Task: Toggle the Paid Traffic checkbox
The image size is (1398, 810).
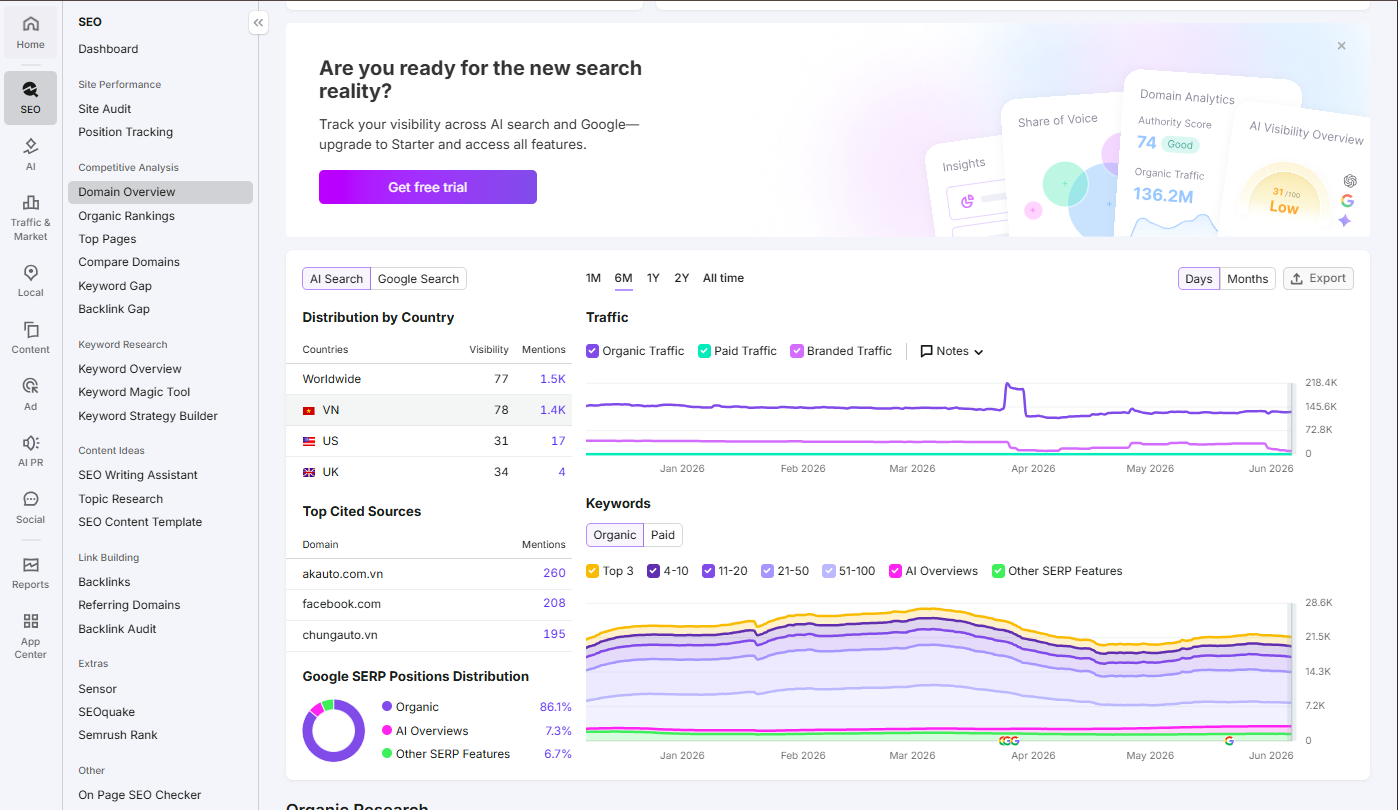Action: click(x=705, y=351)
